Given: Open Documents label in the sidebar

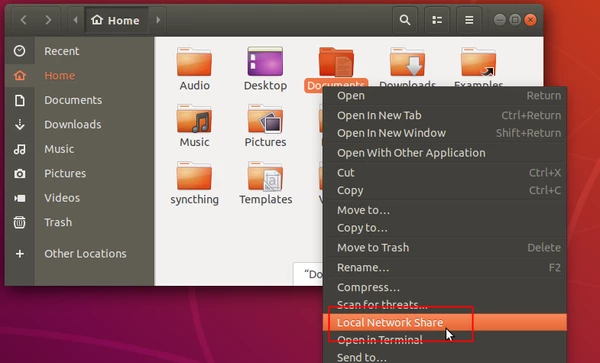Looking at the screenshot, I should (x=73, y=100).
